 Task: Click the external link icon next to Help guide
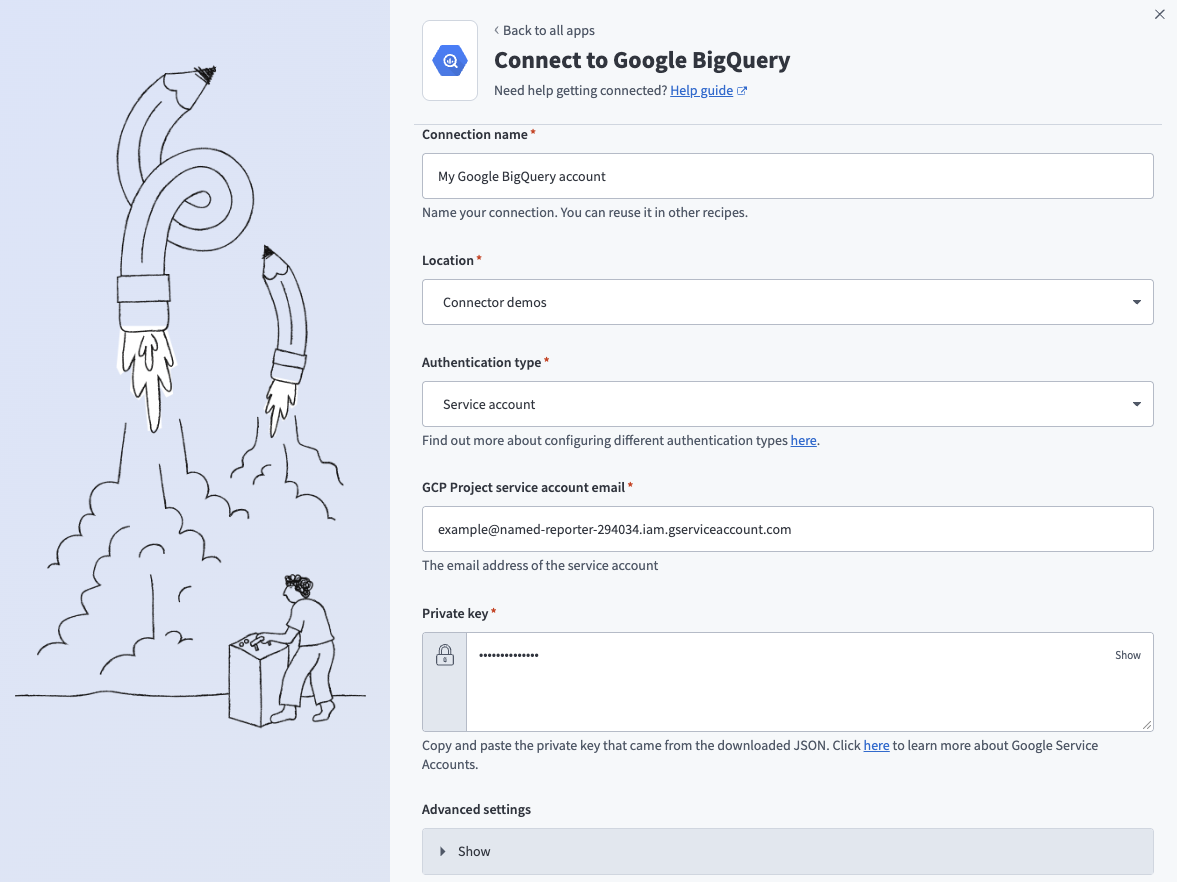pos(740,90)
